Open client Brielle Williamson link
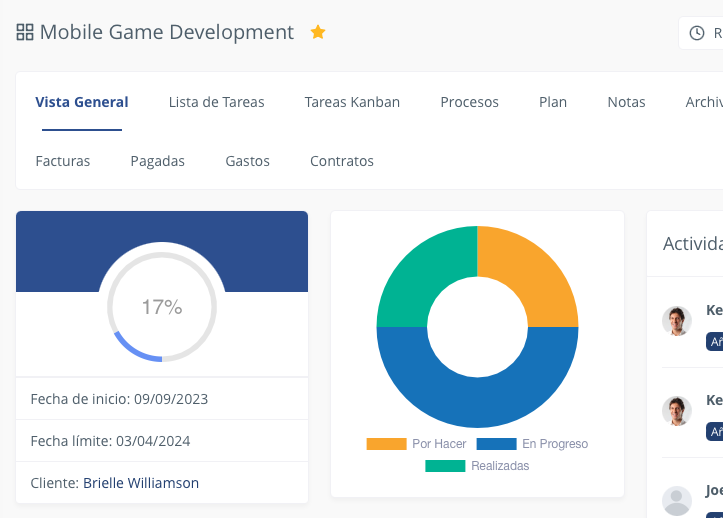Viewport: 723px width, 518px height. 141,483
